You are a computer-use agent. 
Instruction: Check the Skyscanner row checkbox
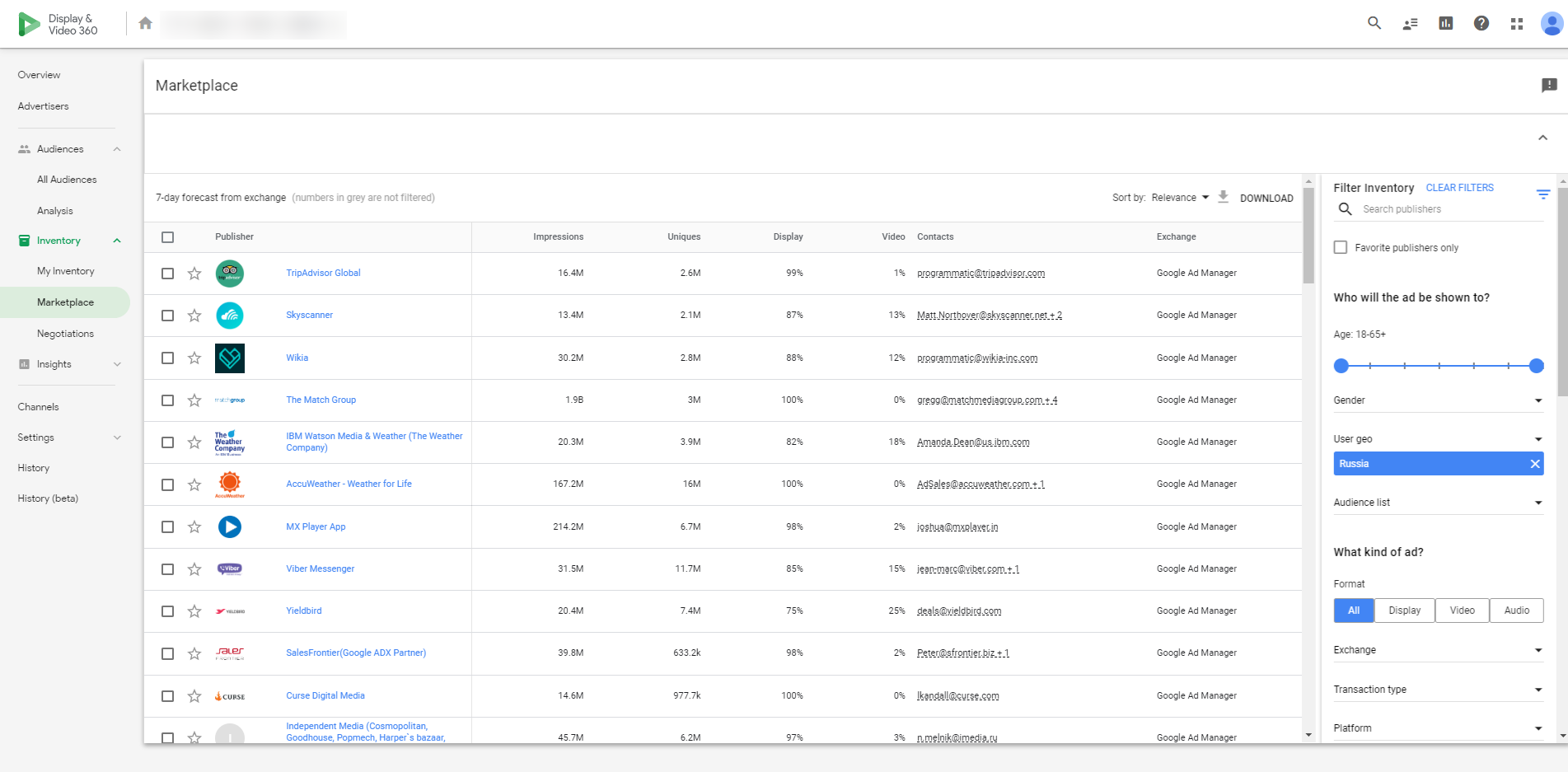168,316
